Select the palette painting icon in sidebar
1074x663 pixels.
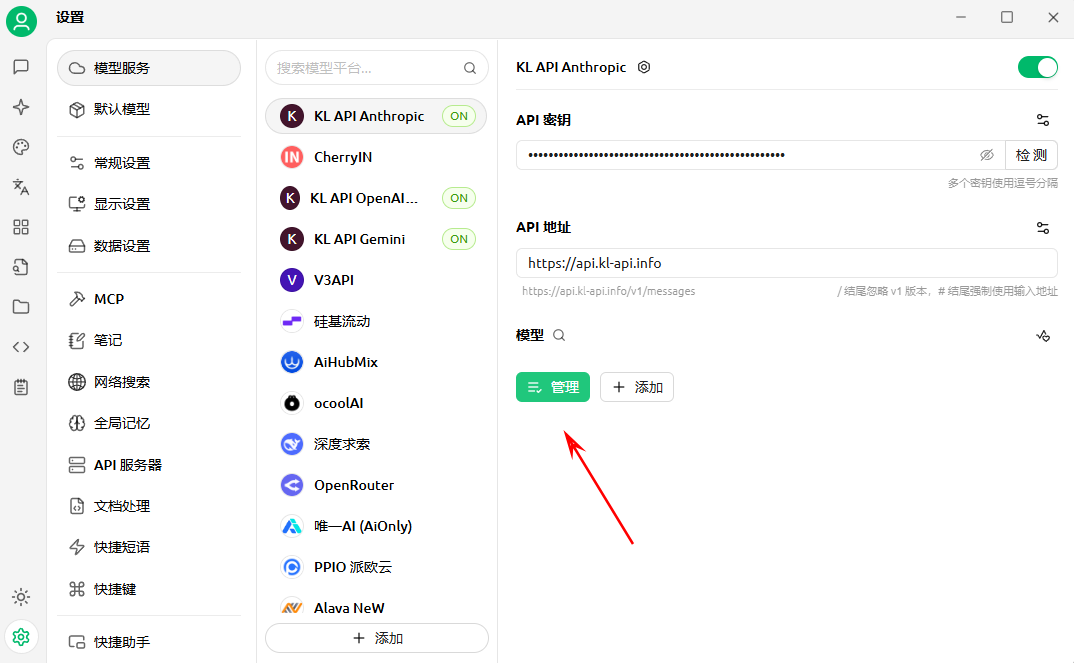pyautogui.click(x=21, y=147)
